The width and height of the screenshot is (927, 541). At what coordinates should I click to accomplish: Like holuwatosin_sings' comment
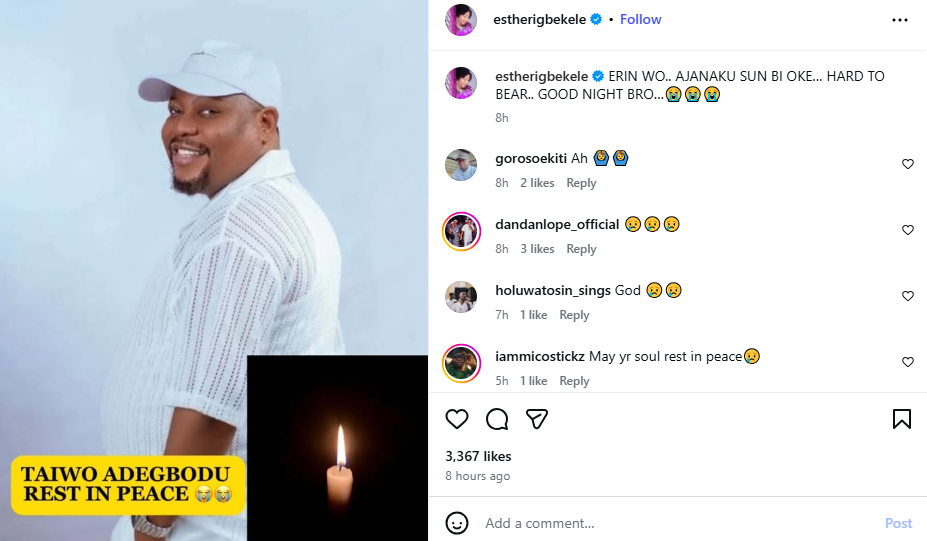(908, 296)
